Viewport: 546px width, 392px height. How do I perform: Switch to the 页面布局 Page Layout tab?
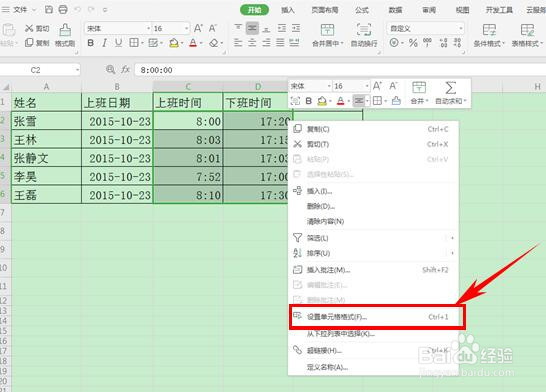coord(325,10)
